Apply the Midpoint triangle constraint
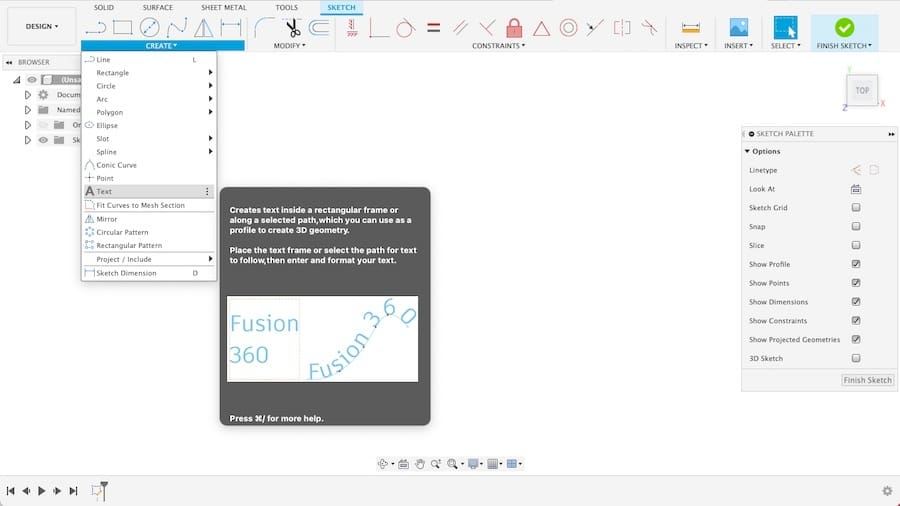This screenshot has width=900, height=506. point(541,28)
